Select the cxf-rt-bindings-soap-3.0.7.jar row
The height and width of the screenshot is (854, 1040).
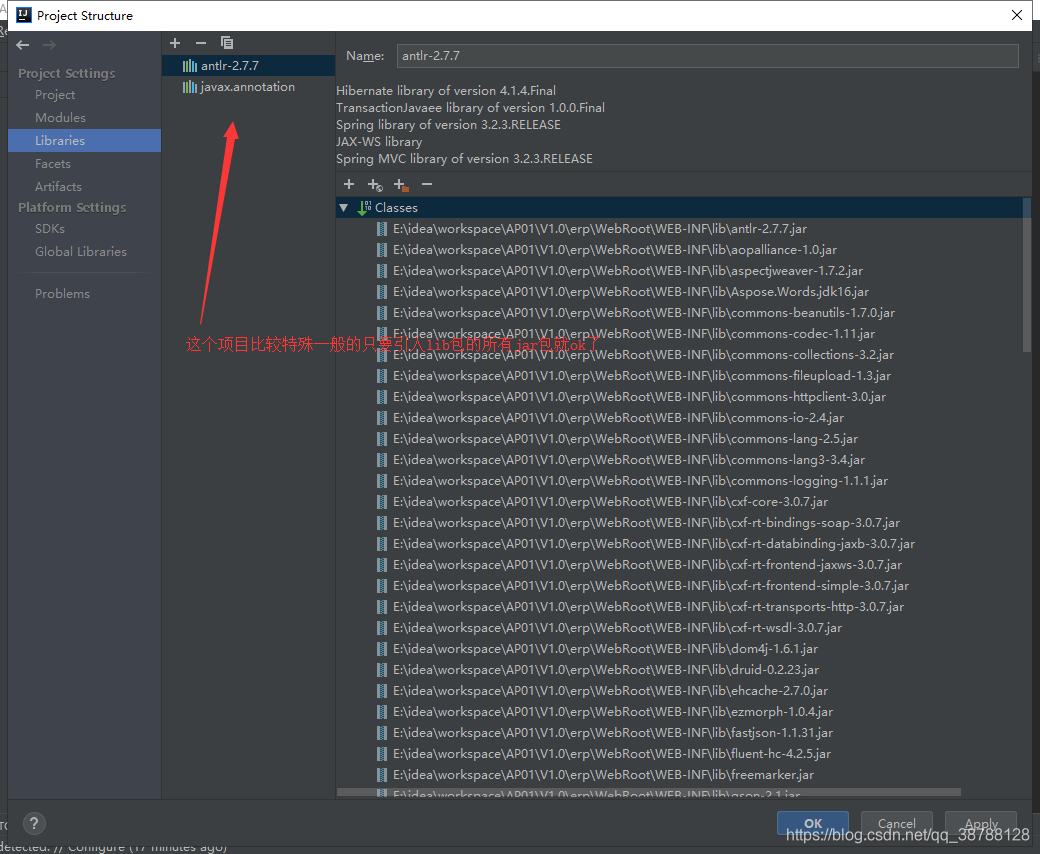pos(679,523)
